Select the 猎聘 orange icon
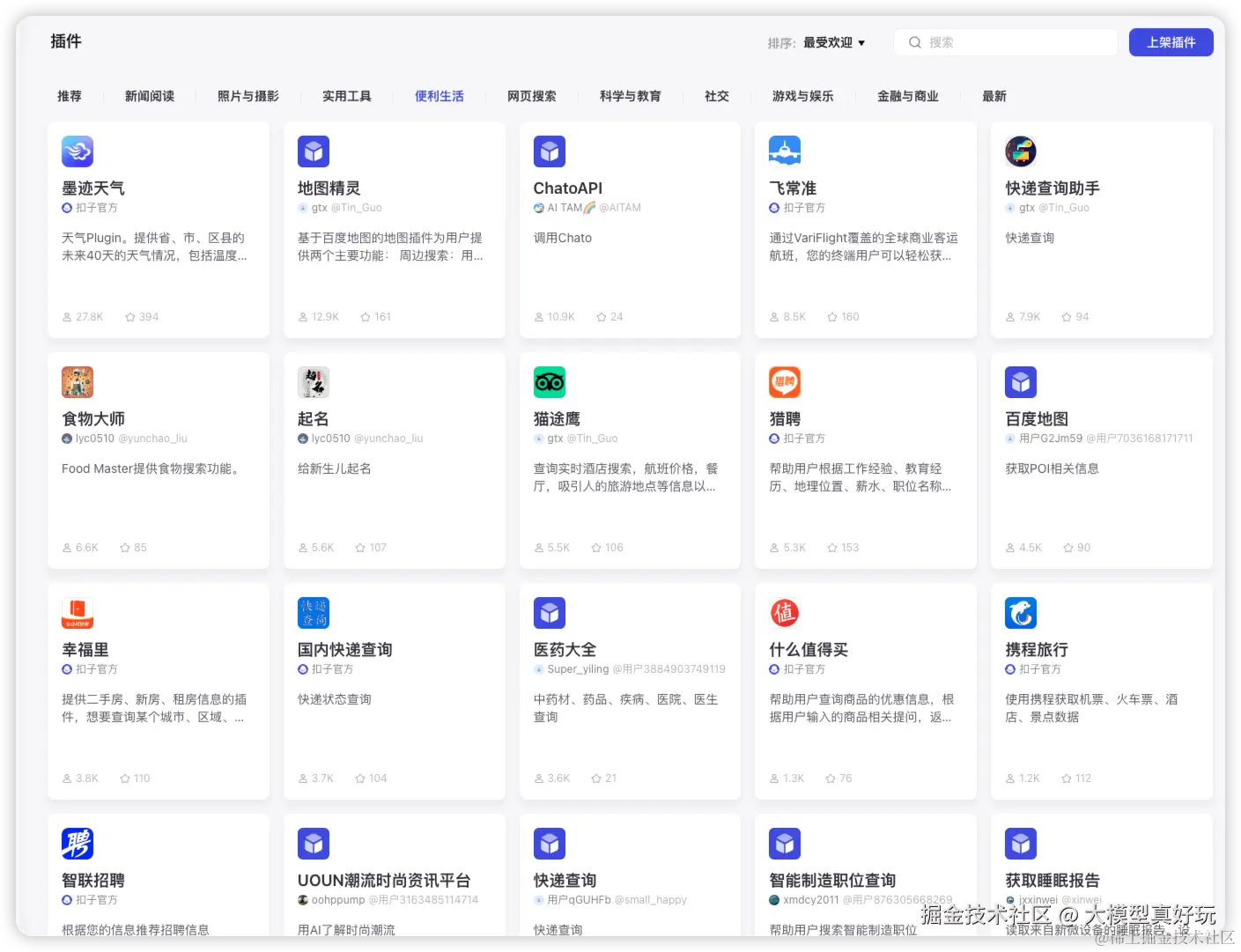Viewport: 1241px width, 952px height. click(785, 382)
